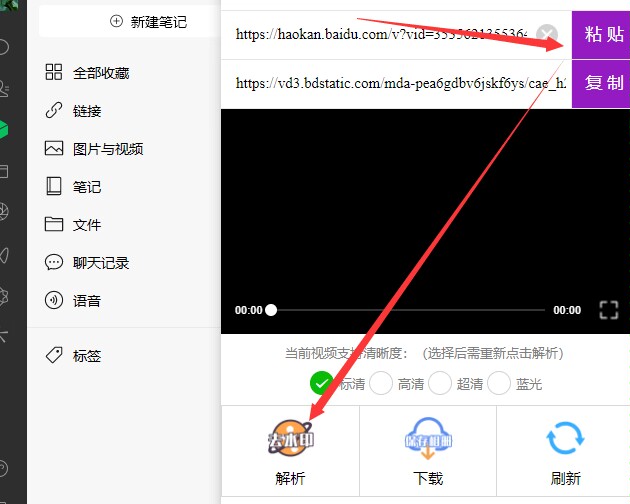
Task: Clear the haokan URL with the X icon
Action: pos(547,35)
